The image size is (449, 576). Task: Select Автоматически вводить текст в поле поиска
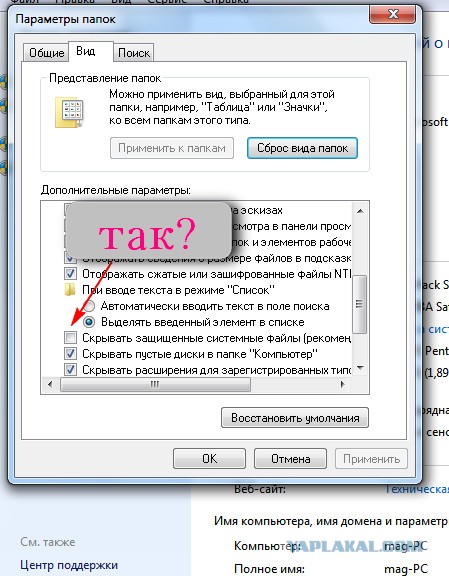89,306
